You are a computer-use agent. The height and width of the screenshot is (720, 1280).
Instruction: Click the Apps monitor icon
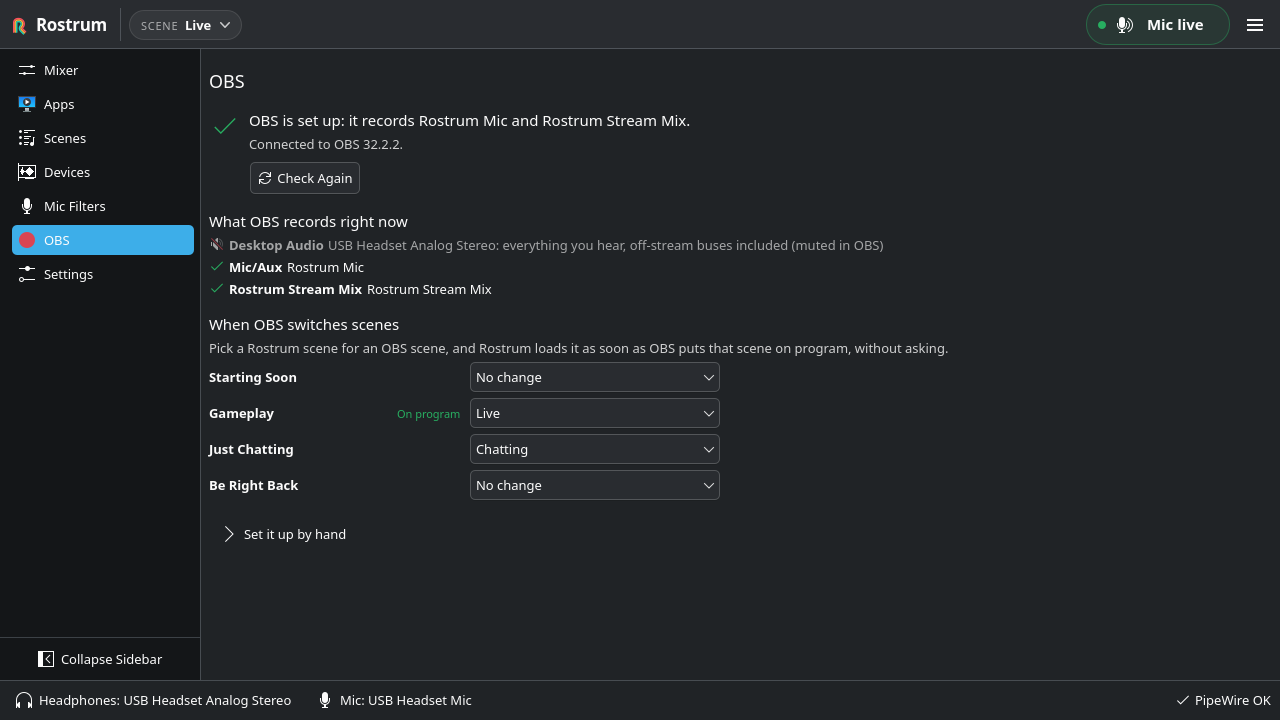click(x=27, y=104)
